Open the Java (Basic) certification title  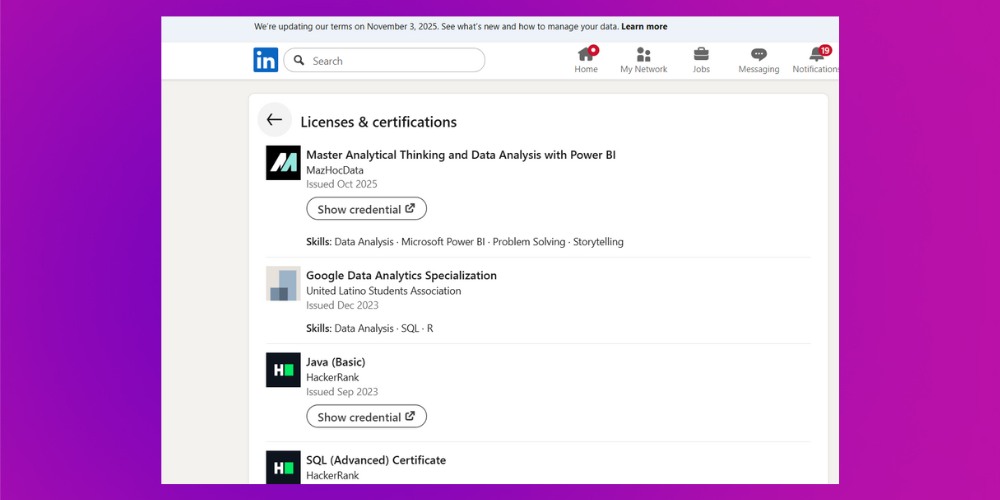[x=336, y=362]
